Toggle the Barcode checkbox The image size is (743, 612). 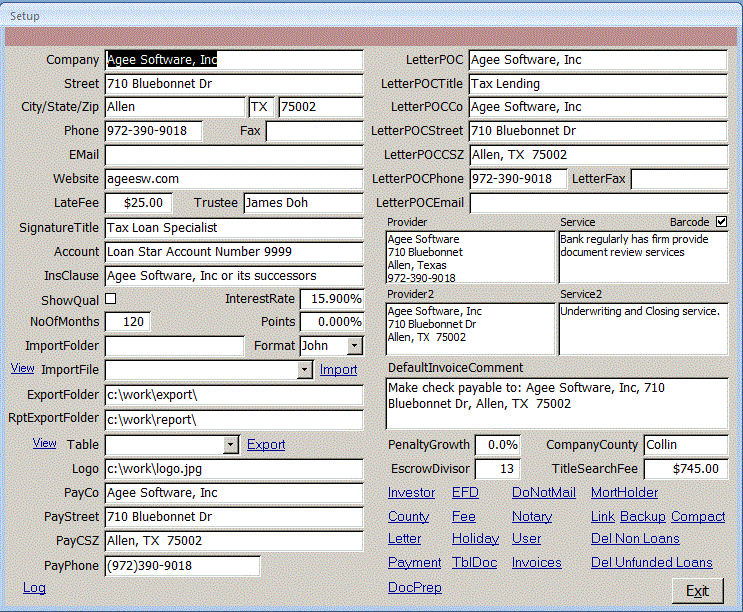coord(721,222)
